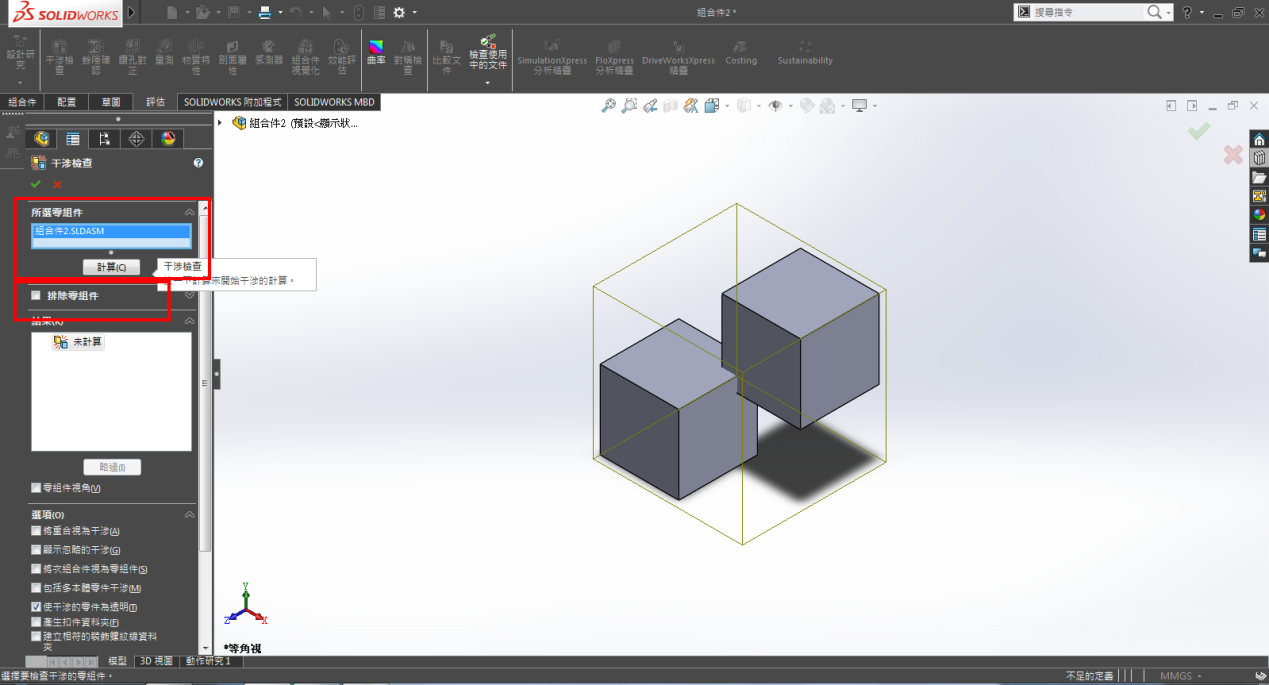Switch to 動作研究 1 bottom tab
The image size is (1269, 685).
coord(208,661)
